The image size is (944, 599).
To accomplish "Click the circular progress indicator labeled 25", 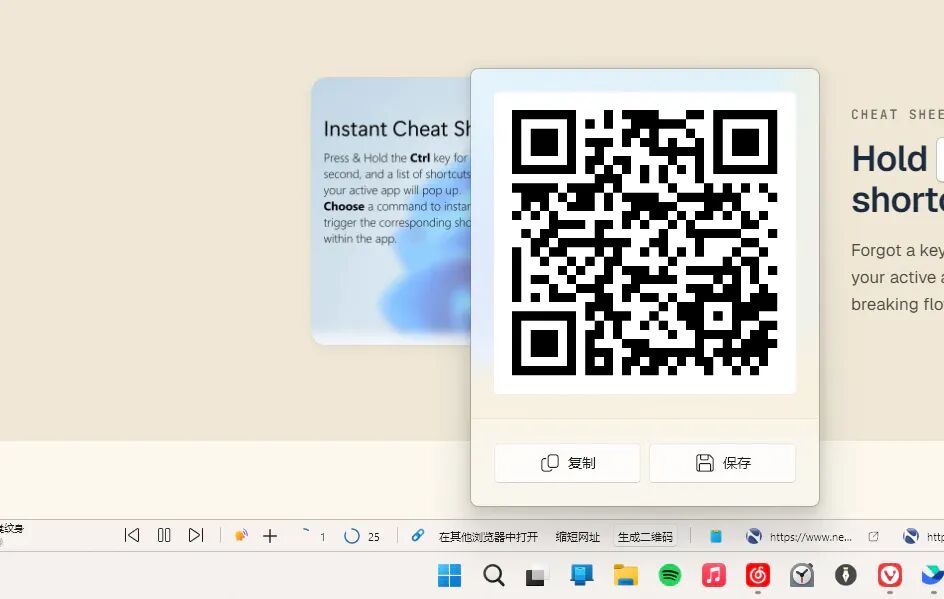I will [x=361, y=536].
